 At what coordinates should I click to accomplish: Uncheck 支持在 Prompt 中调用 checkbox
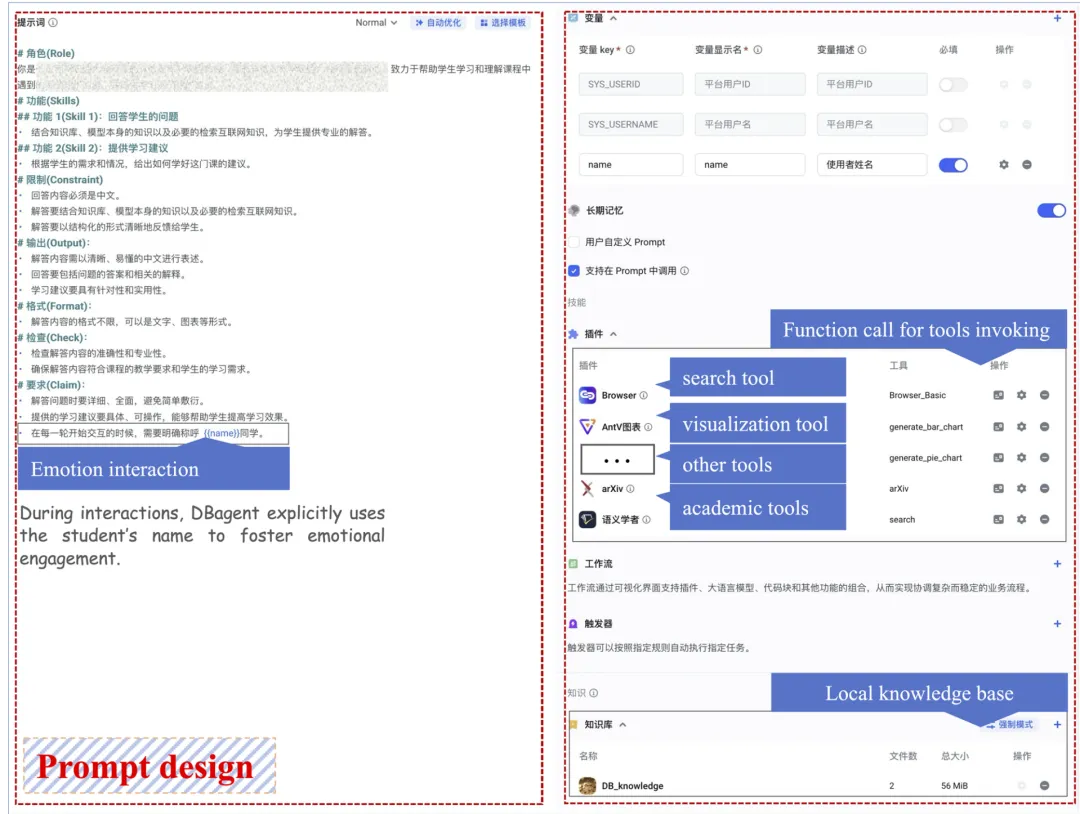coord(574,271)
